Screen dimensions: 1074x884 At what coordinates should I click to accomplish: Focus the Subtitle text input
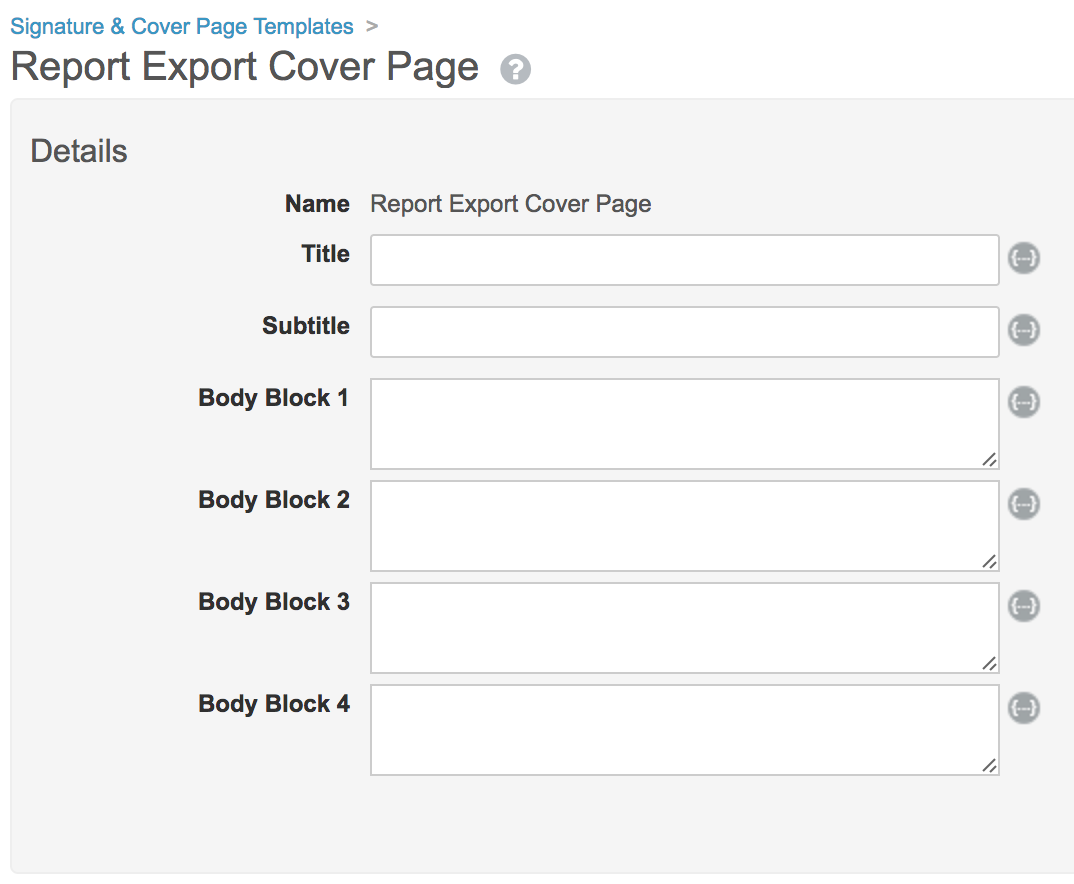click(x=684, y=332)
